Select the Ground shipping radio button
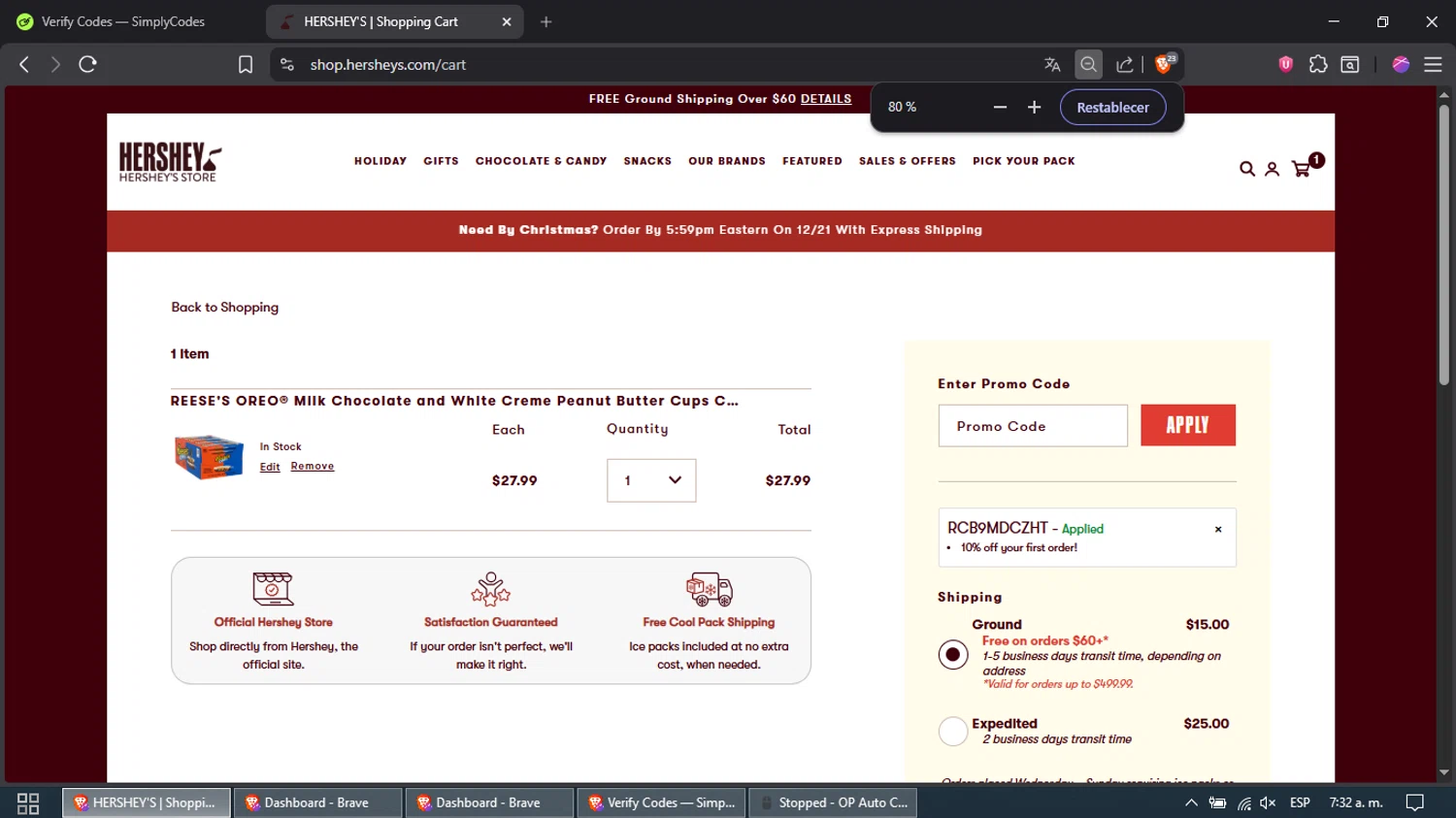1456x818 pixels. (953, 654)
